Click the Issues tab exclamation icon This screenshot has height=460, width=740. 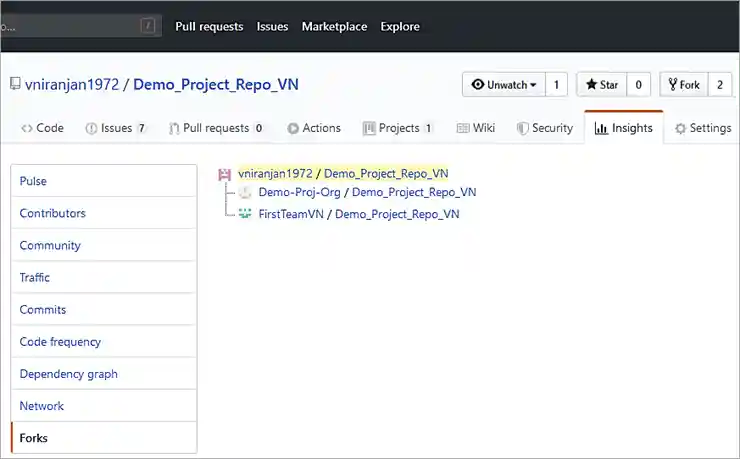91,128
